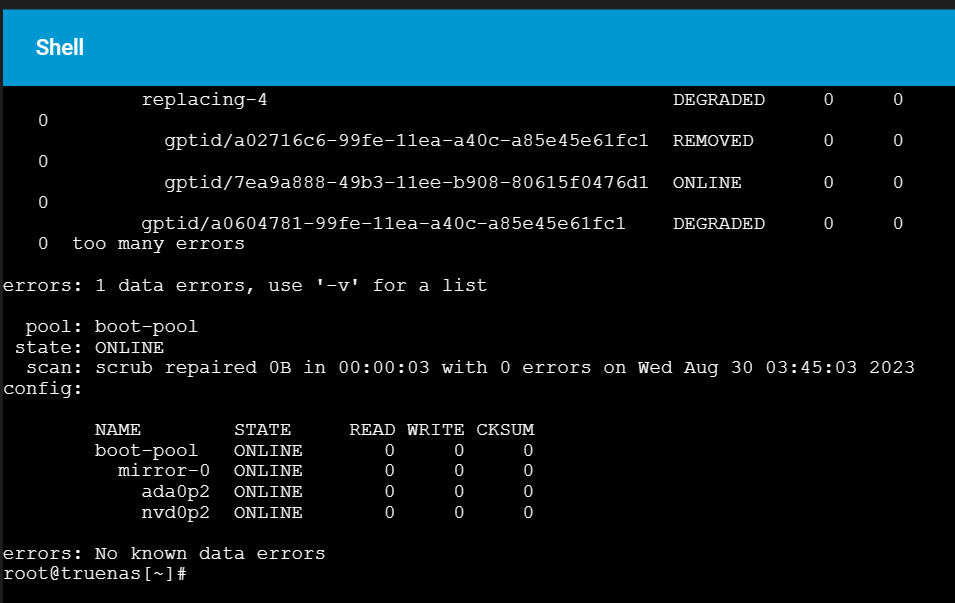Viewport: 955px width, 603px height.
Task: Click the mirror-0 vdev row
Action: (325, 470)
